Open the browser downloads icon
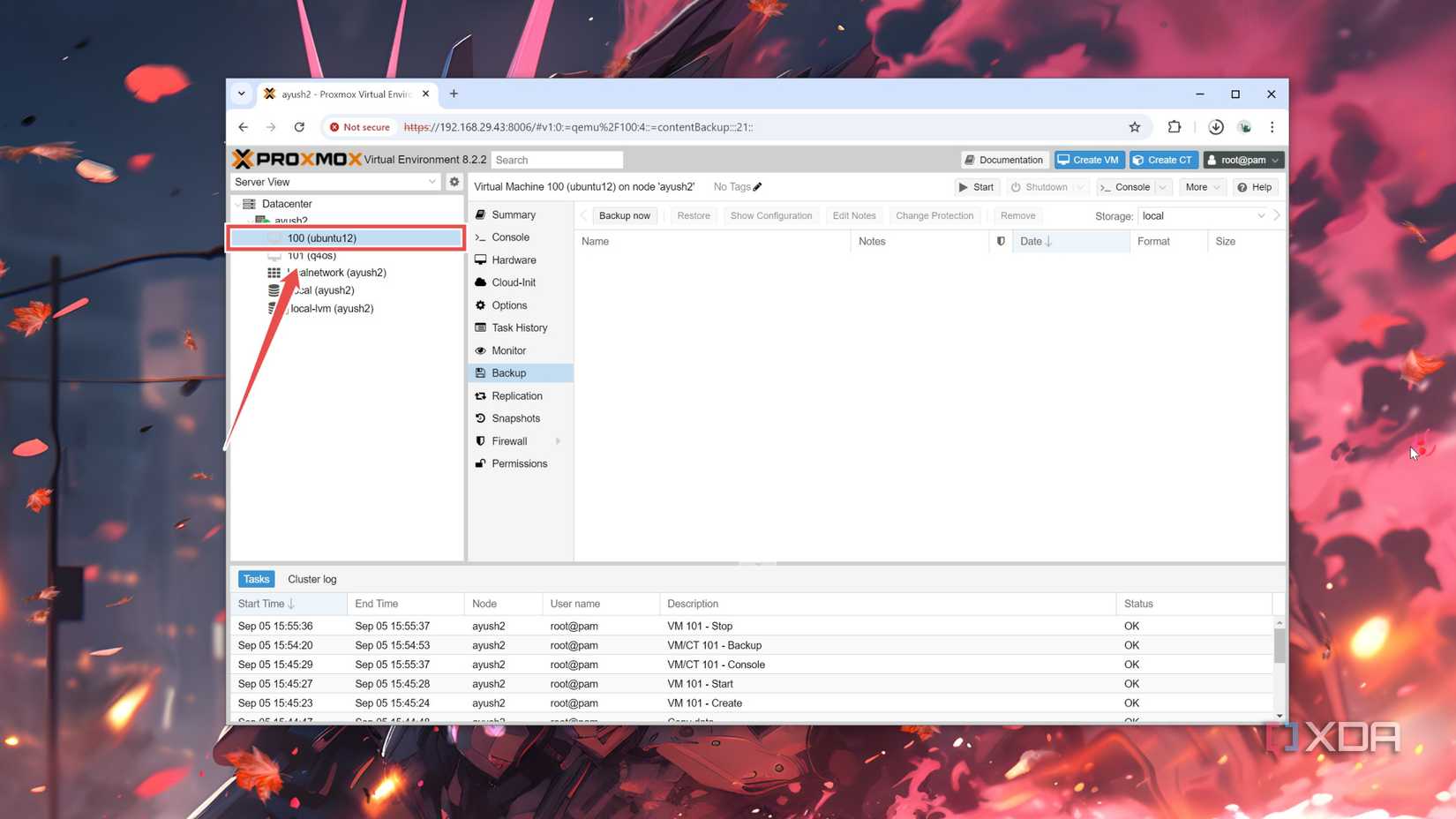 point(1216,127)
